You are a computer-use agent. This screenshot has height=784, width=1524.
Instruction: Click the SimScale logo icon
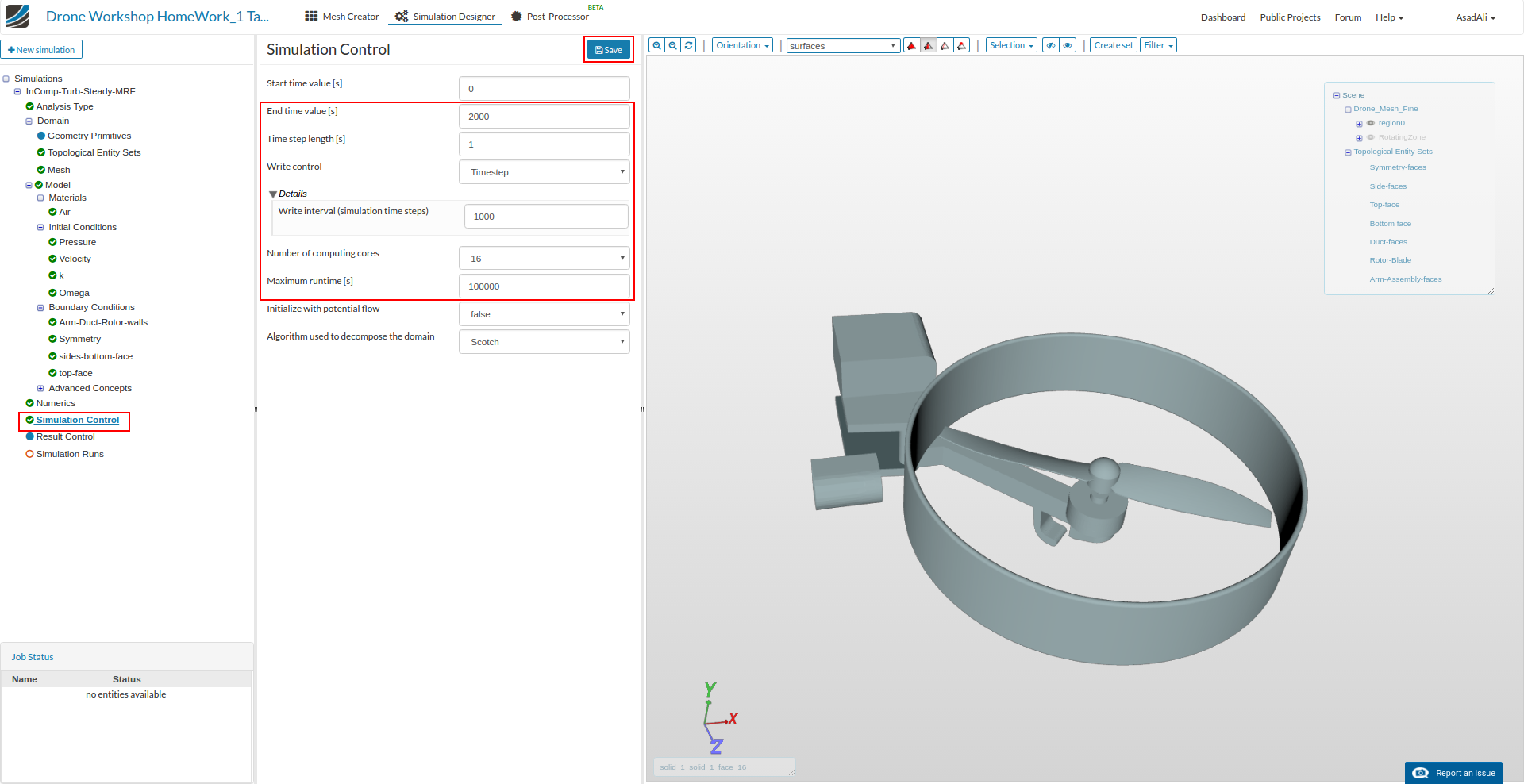coord(17,16)
